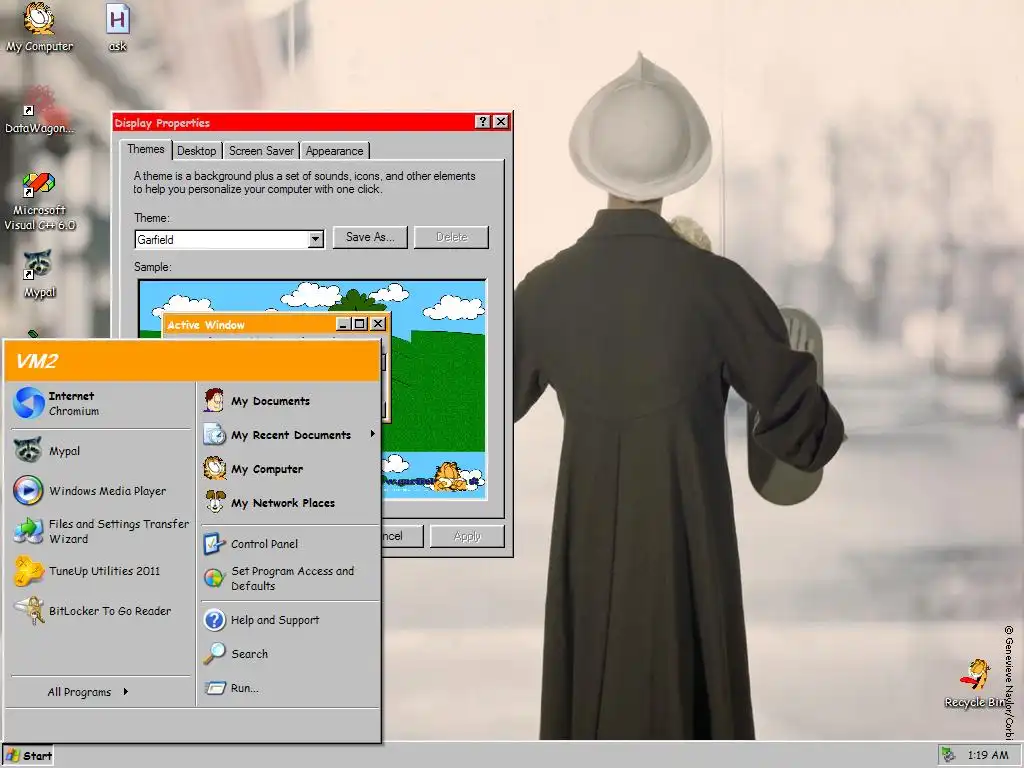Expand the My Recent Documents submenu arrow
This screenshot has width=1024, height=768.
click(x=373, y=434)
